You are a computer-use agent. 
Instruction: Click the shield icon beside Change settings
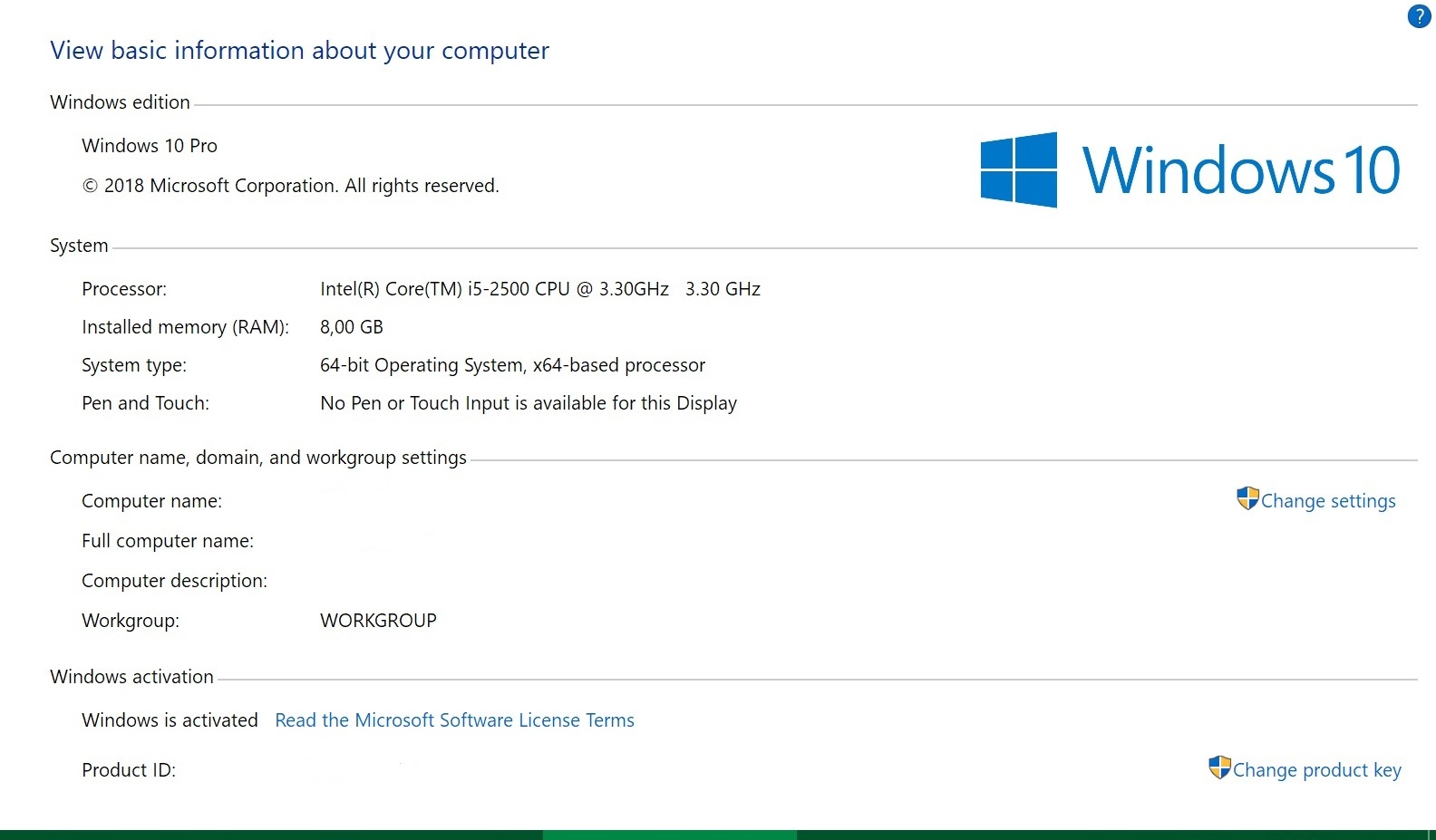click(1247, 498)
